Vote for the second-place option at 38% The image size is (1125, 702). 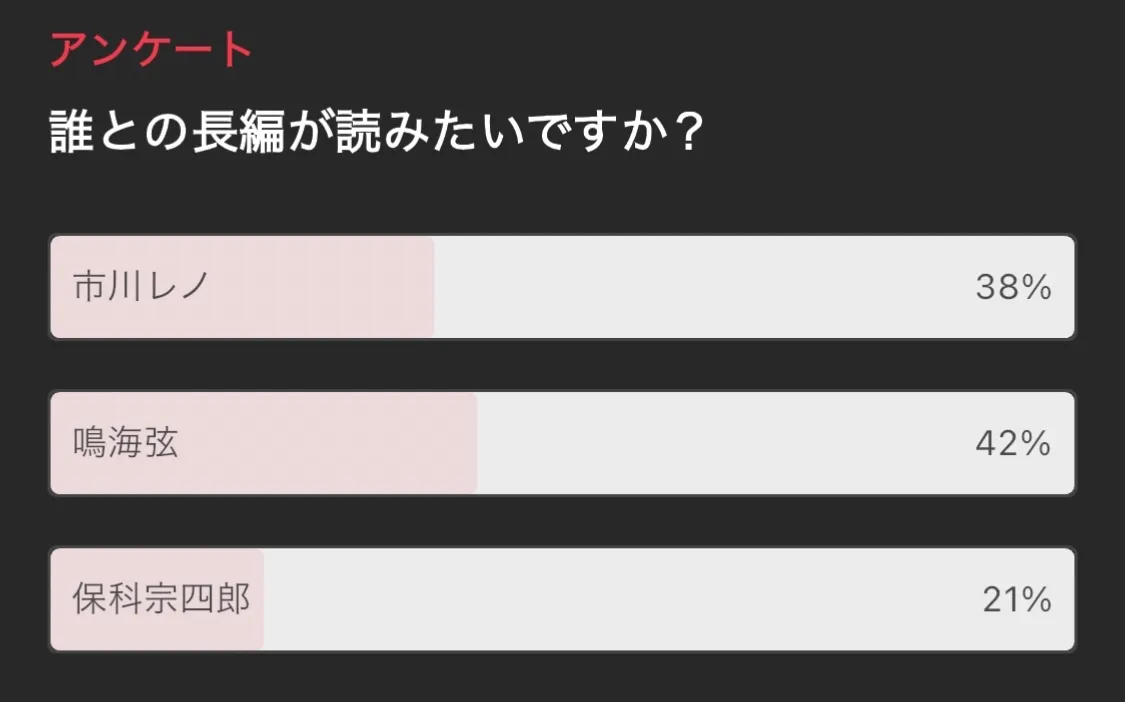coord(562,287)
